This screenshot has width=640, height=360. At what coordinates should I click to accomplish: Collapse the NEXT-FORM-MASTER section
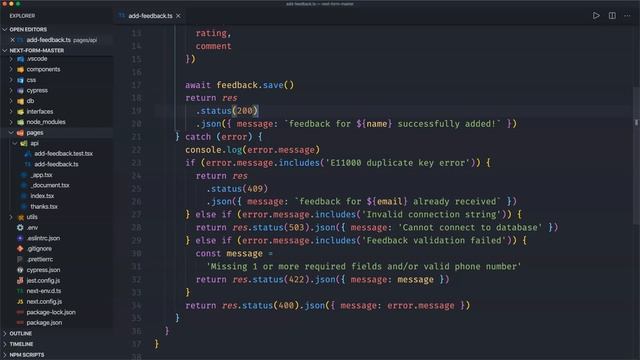(5, 51)
